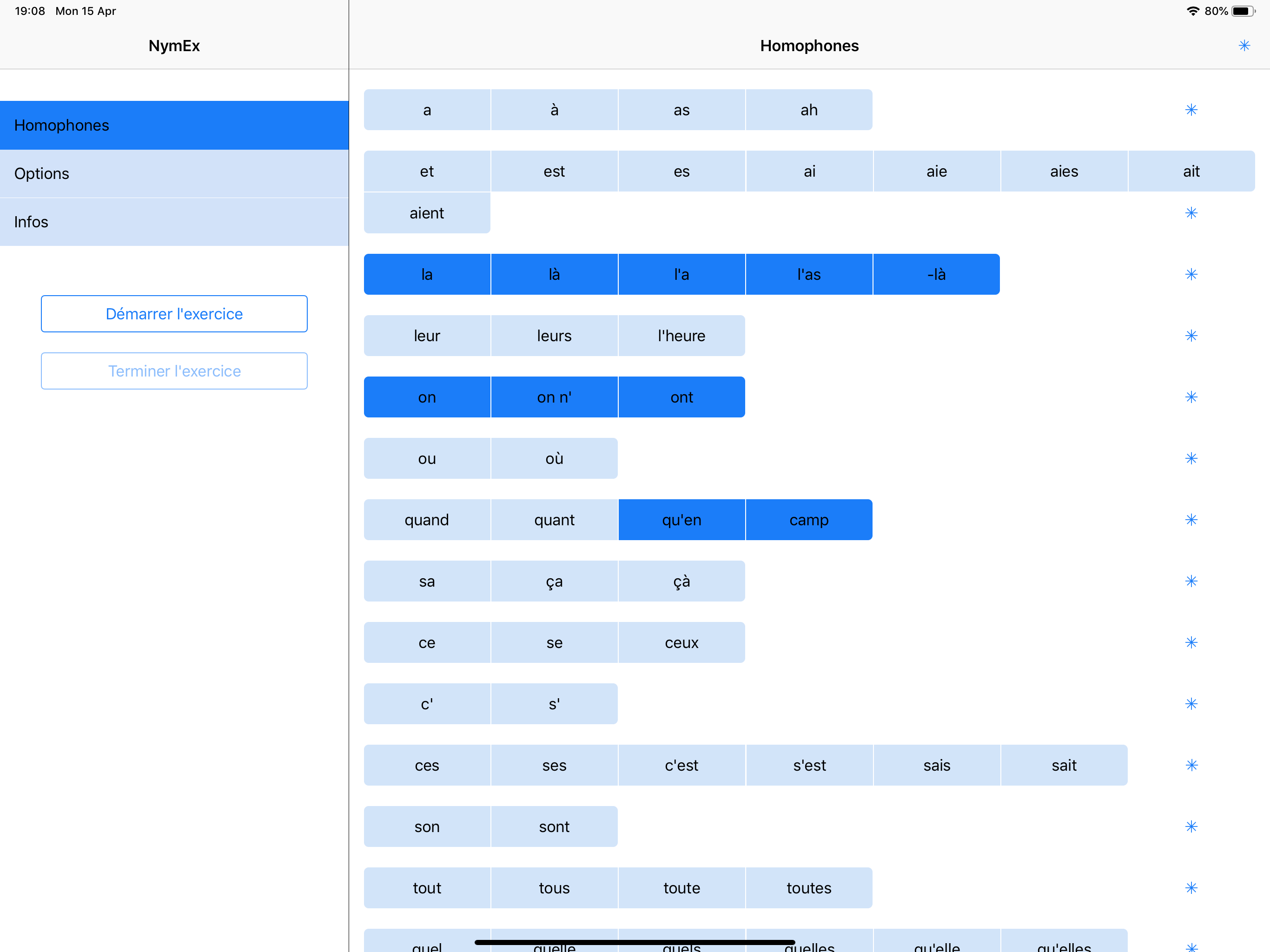
Task: Tap the asterisk next to the son/sont row
Action: 1191,827
